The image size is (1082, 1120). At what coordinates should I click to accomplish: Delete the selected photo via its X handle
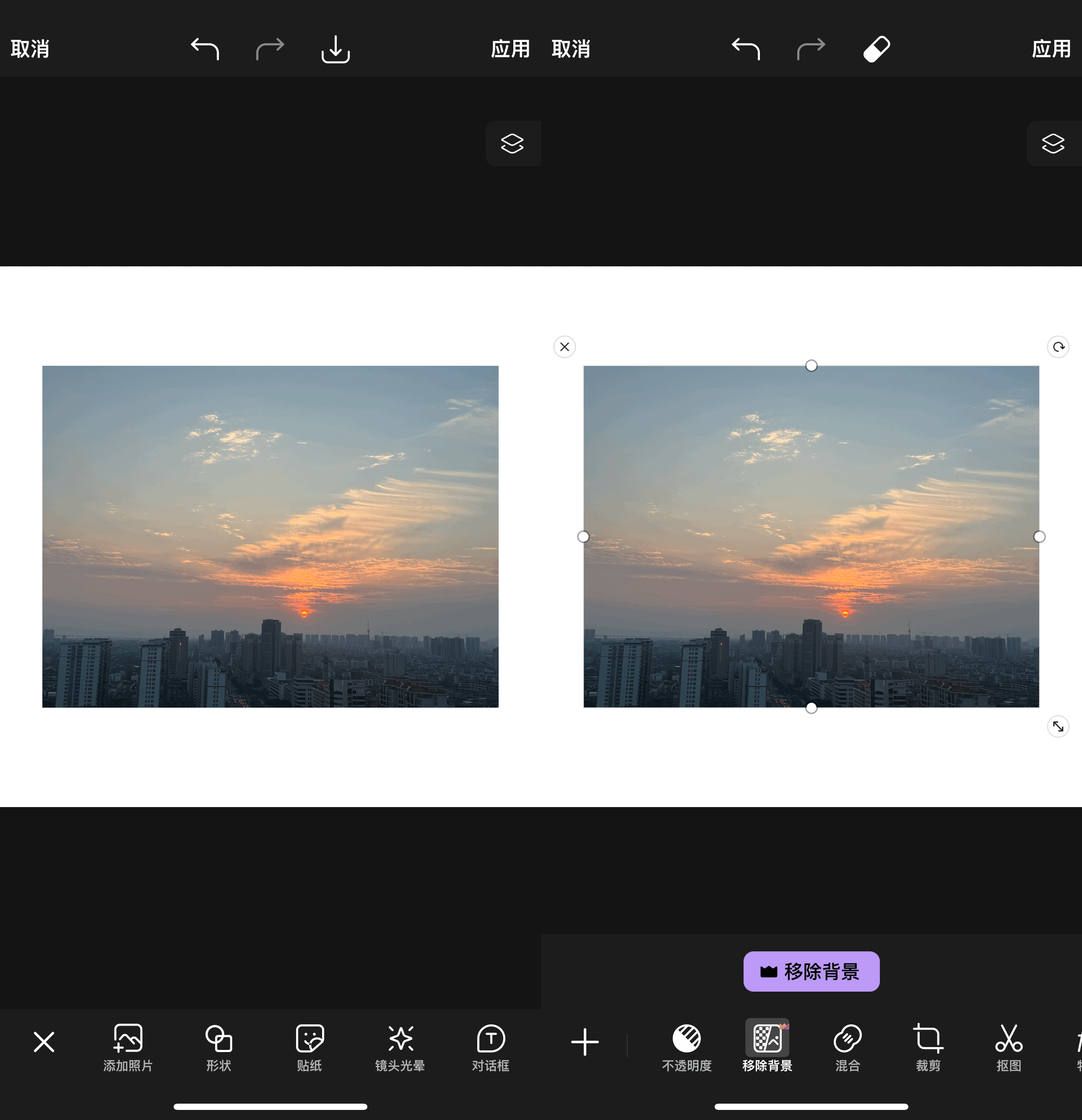(564, 347)
